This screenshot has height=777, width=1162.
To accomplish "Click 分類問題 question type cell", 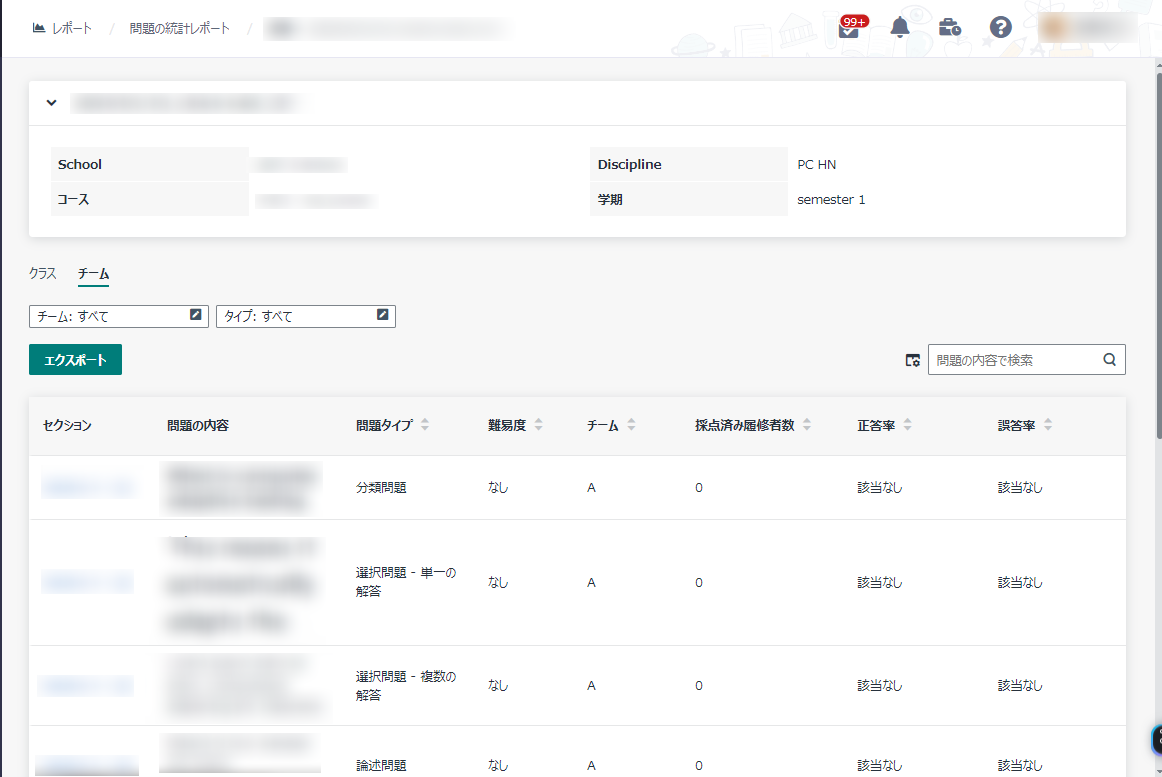I will 381,487.
